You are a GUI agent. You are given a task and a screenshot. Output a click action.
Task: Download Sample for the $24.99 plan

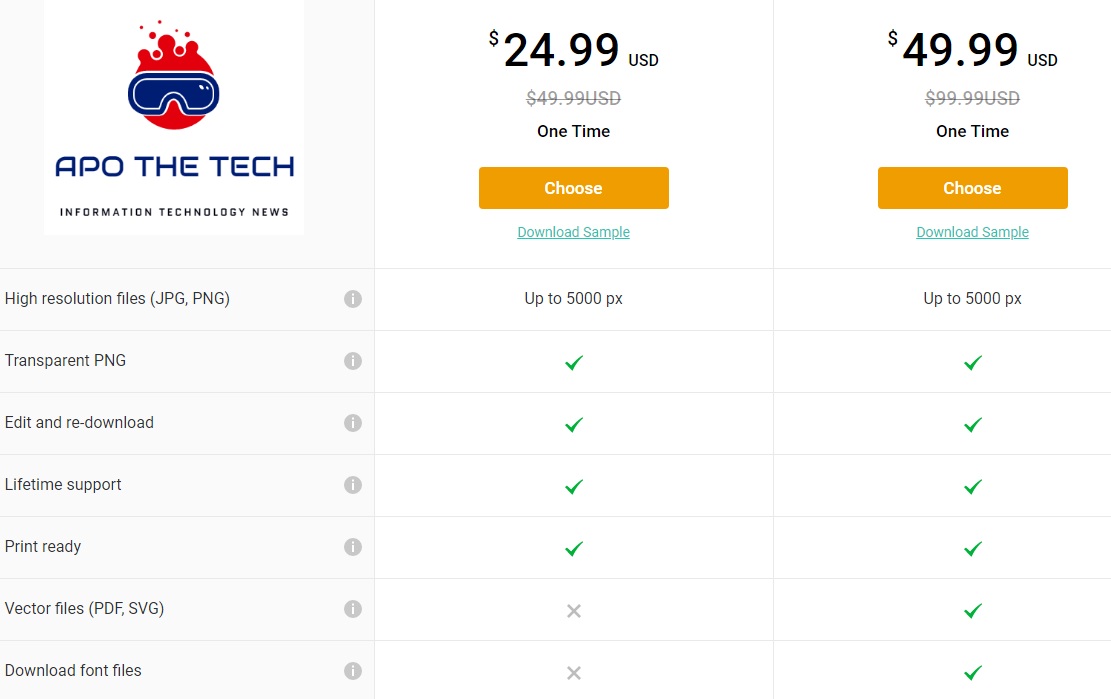click(573, 232)
